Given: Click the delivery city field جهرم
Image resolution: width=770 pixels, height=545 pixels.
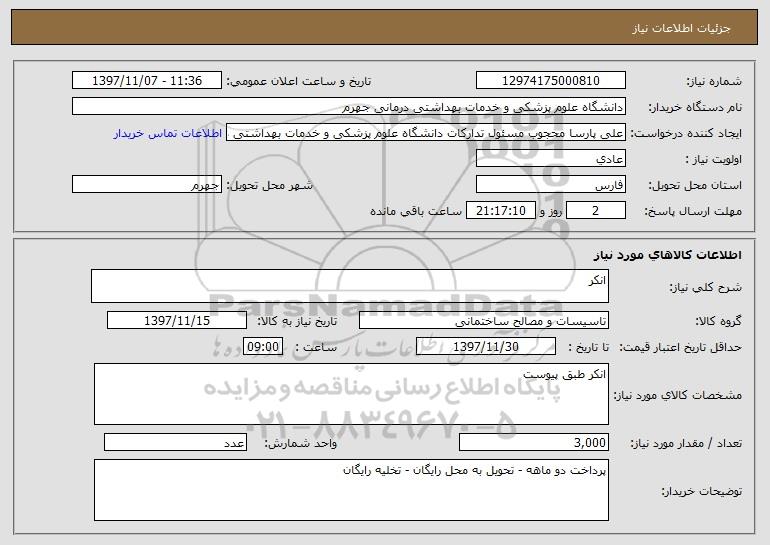Looking at the screenshot, I should click(147, 185).
